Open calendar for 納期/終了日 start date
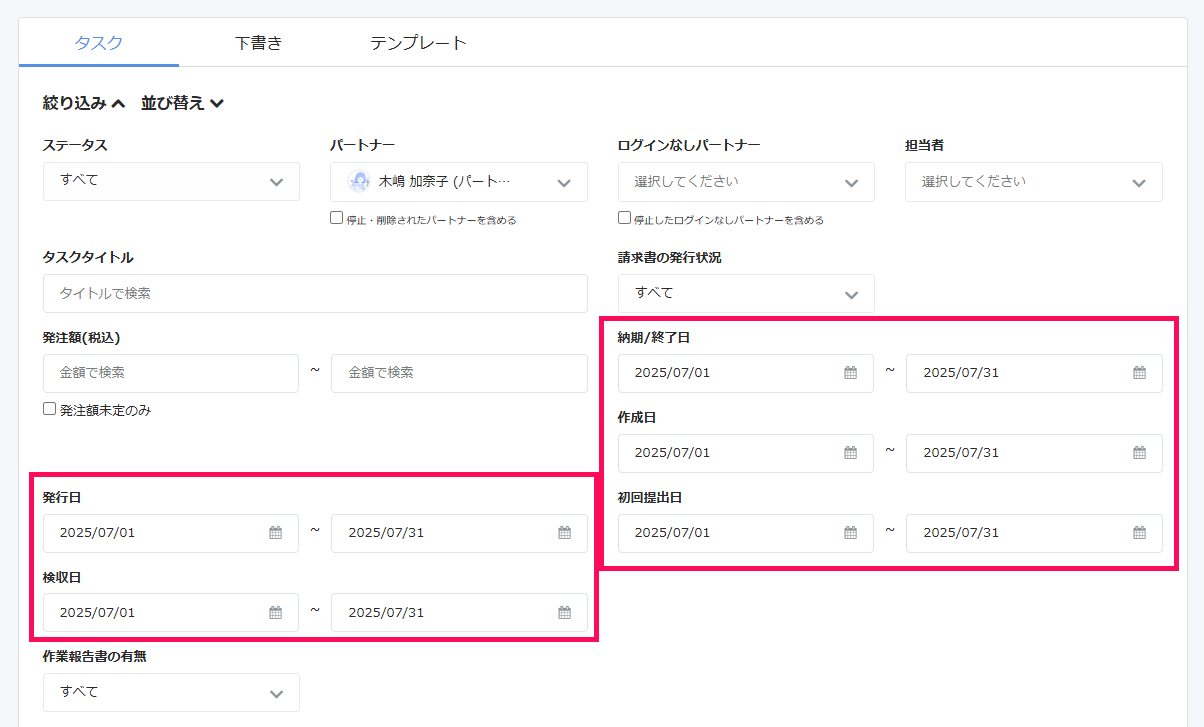 (x=851, y=373)
